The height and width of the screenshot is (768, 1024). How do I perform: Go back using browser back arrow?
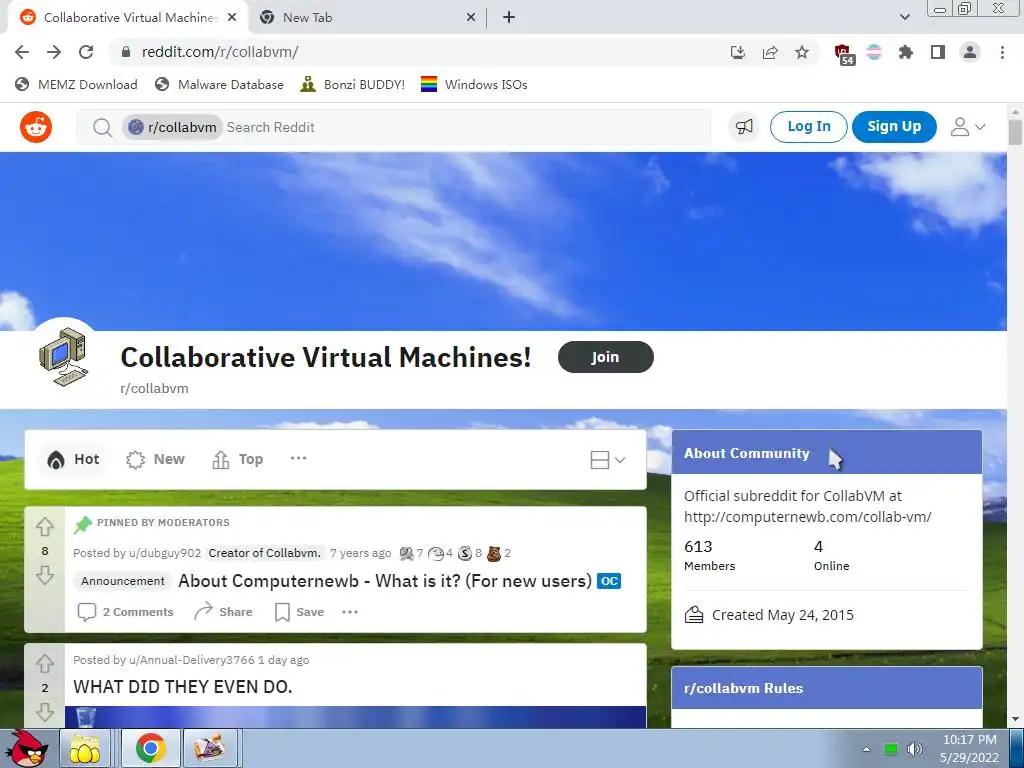coord(22,52)
